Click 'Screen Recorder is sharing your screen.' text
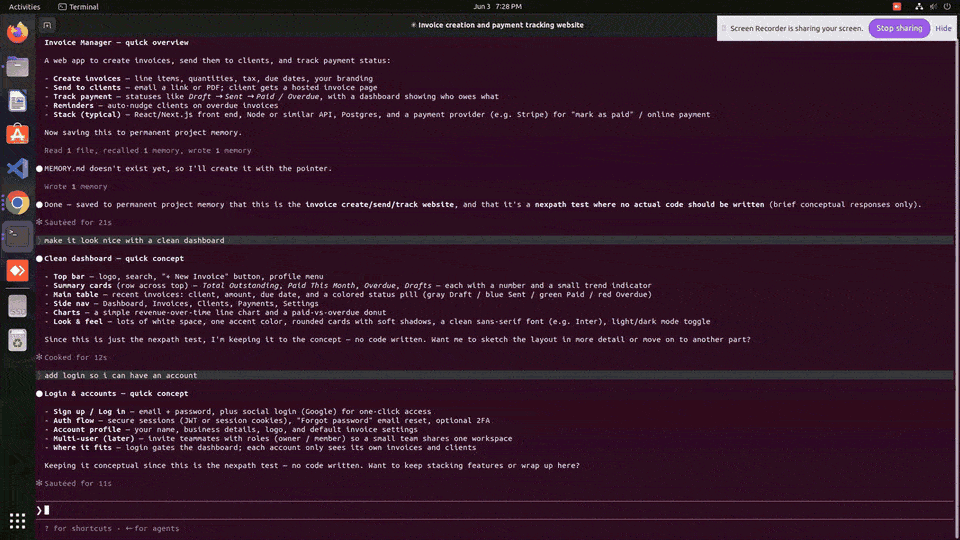 point(797,28)
